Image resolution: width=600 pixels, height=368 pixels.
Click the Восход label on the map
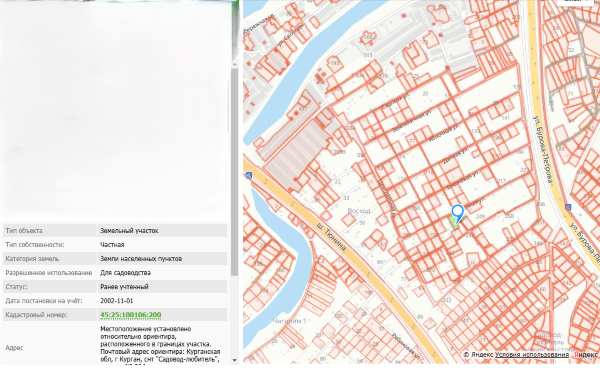click(359, 211)
